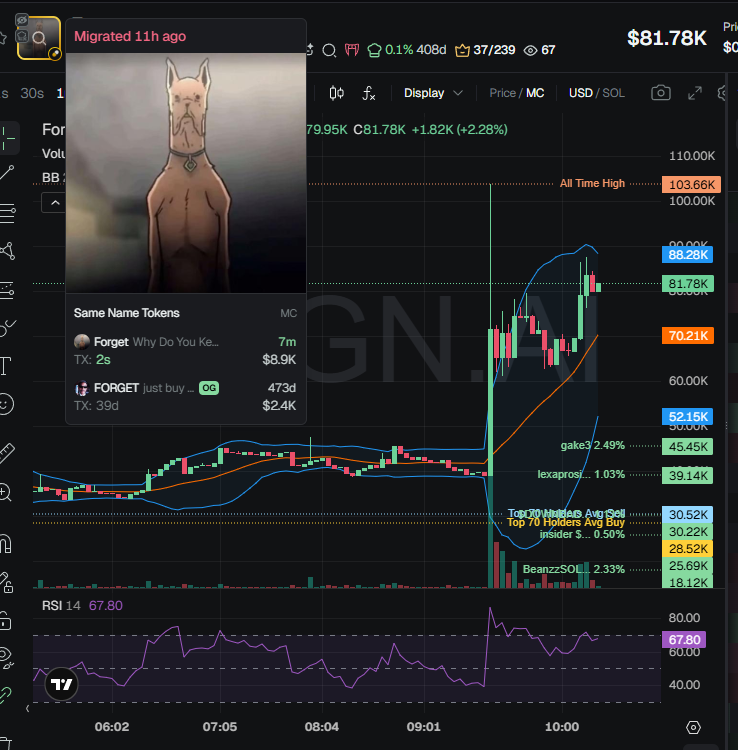This screenshot has width=738, height=750.
Task: Click the hide-token eye icon on avatar
Action: pos(22,20)
